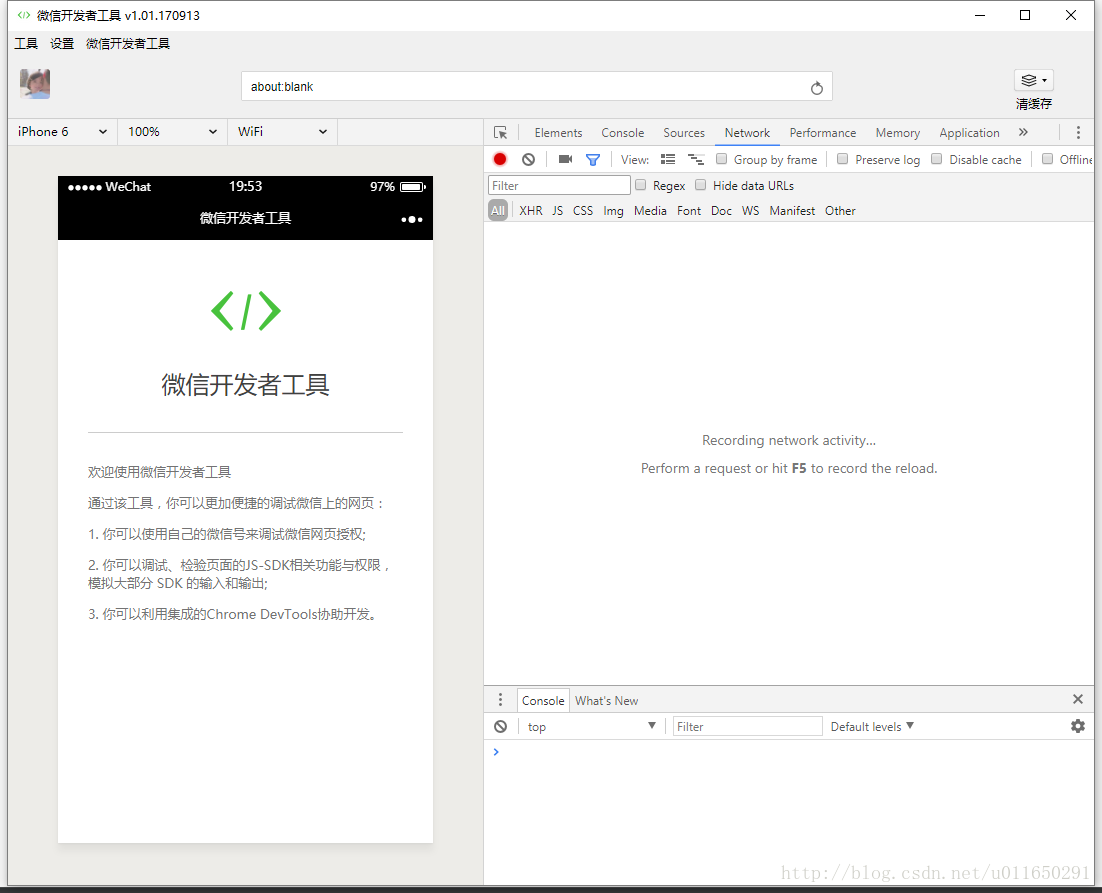Open the network filter options

592,158
